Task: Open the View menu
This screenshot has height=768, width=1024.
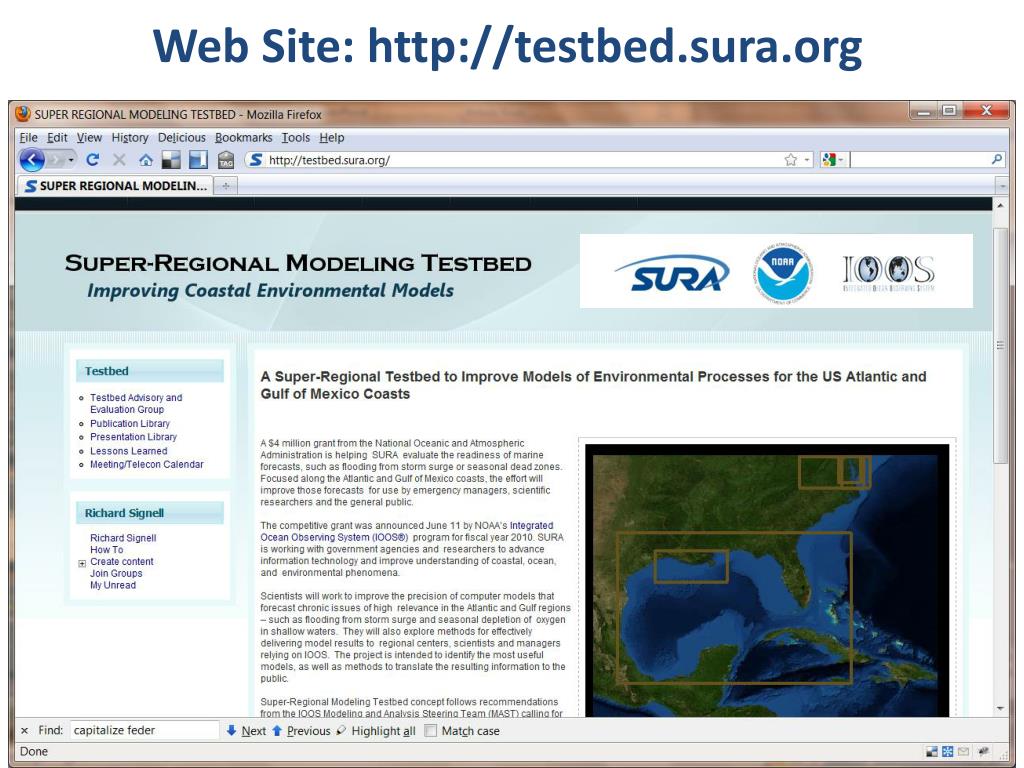Action: coord(89,138)
